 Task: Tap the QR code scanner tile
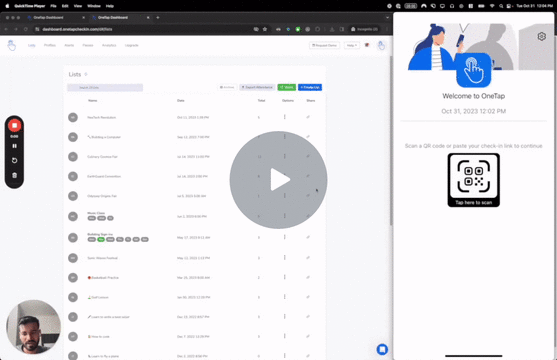(x=474, y=180)
